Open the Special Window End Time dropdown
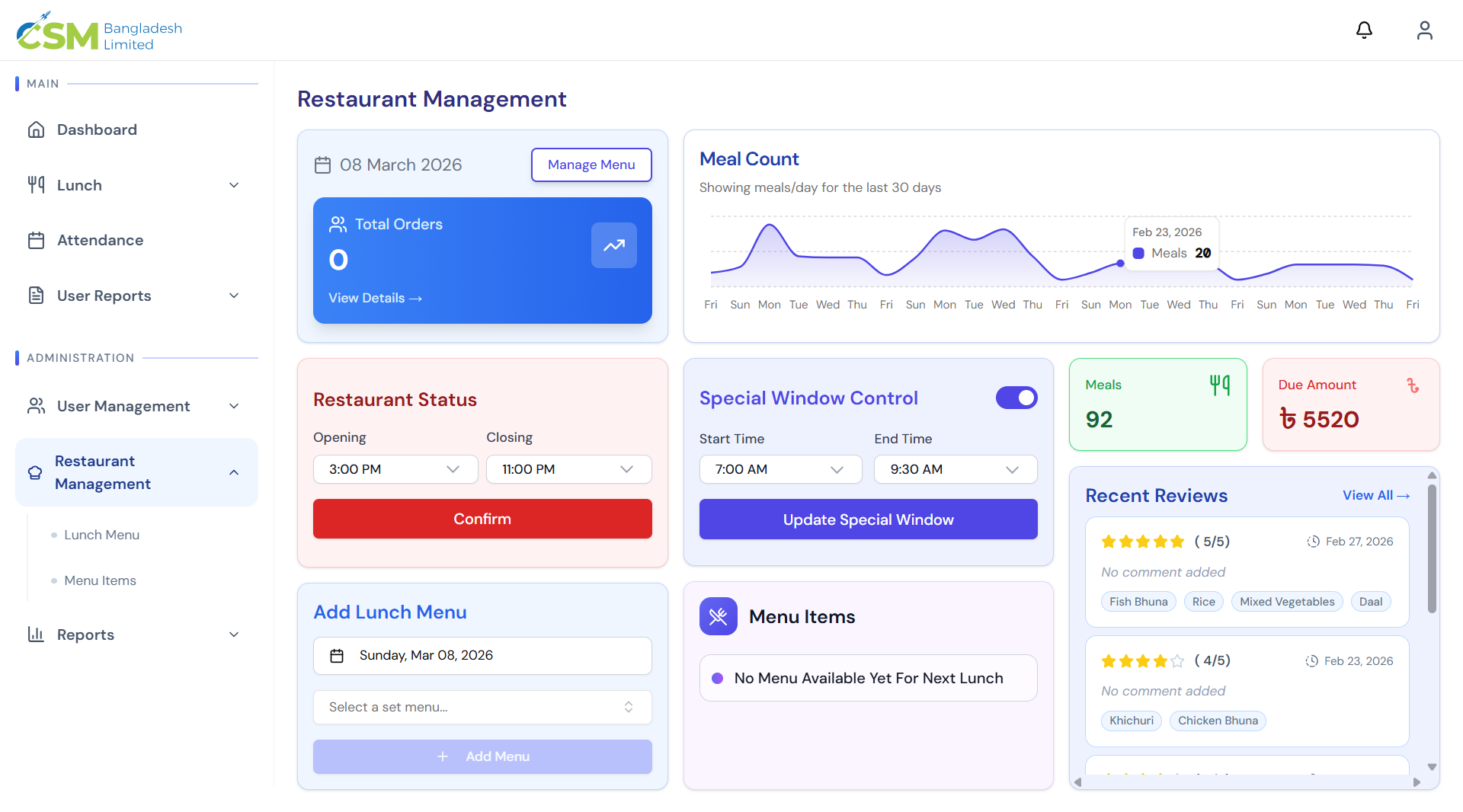This screenshot has width=1463, height=812. (955, 469)
